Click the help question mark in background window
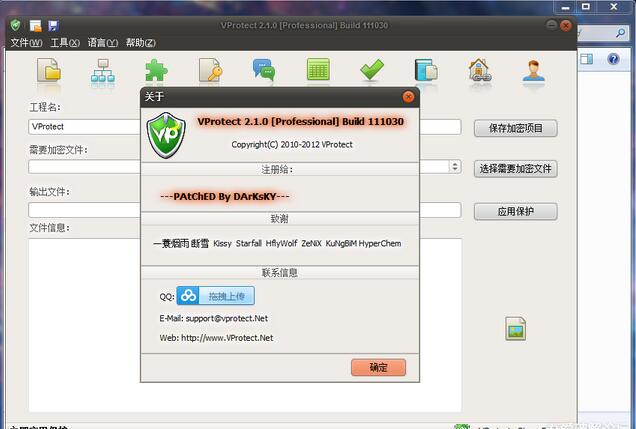Image resolution: width=636 pixels, height=429 pixels. coord(613,59)
